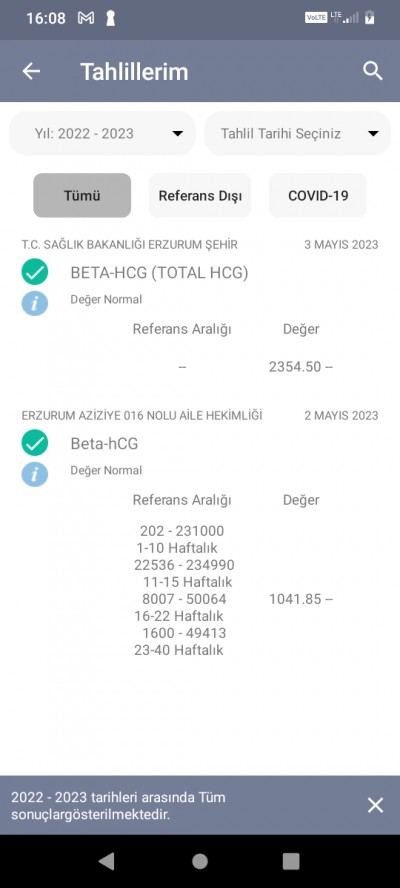The width and height of the screenshot is (400, 888).
Task: Tap the 1041.85 result value
Action: [x=295, y=599]
